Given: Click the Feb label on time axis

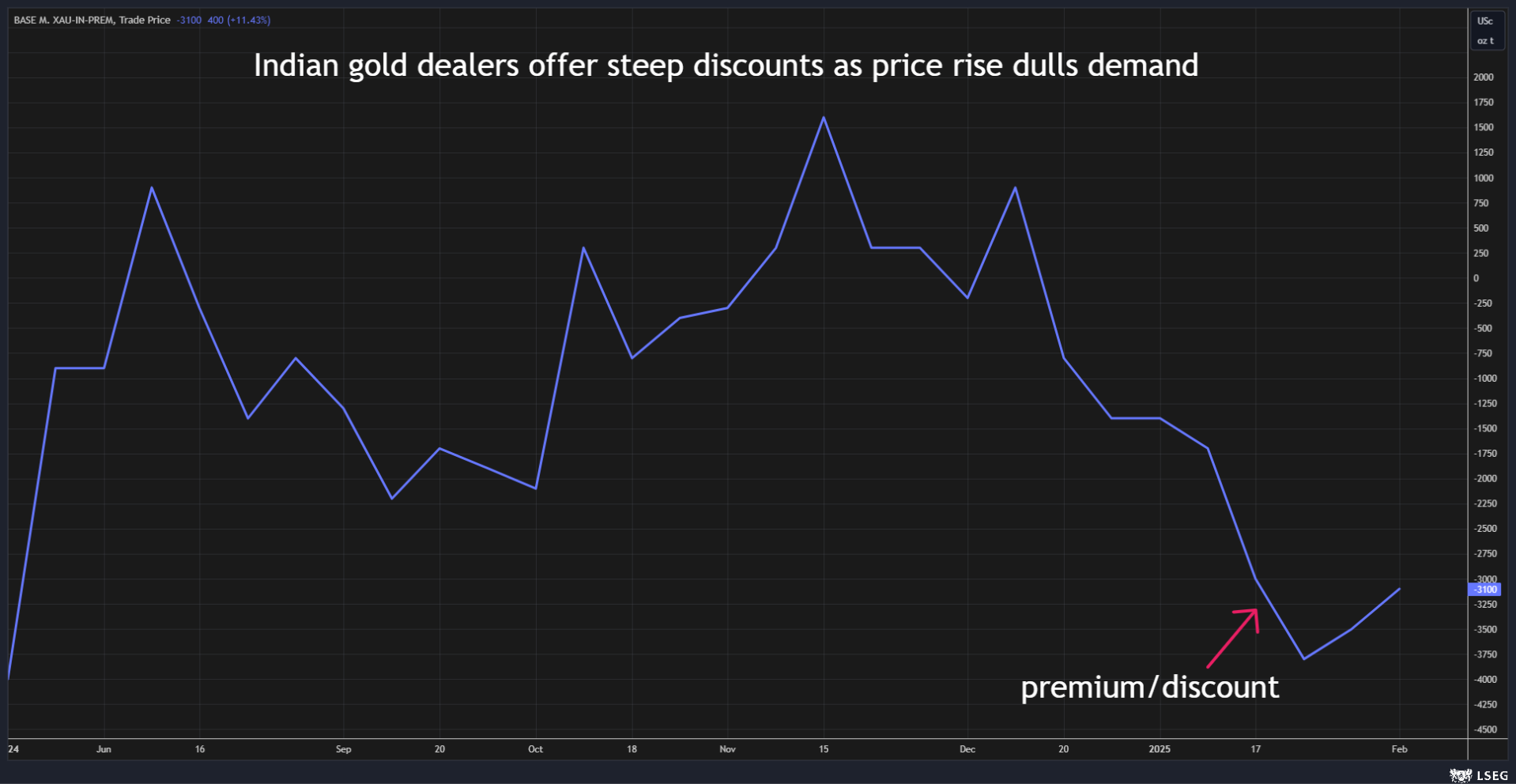Looking at the screenshot, I should point(1399,749).
